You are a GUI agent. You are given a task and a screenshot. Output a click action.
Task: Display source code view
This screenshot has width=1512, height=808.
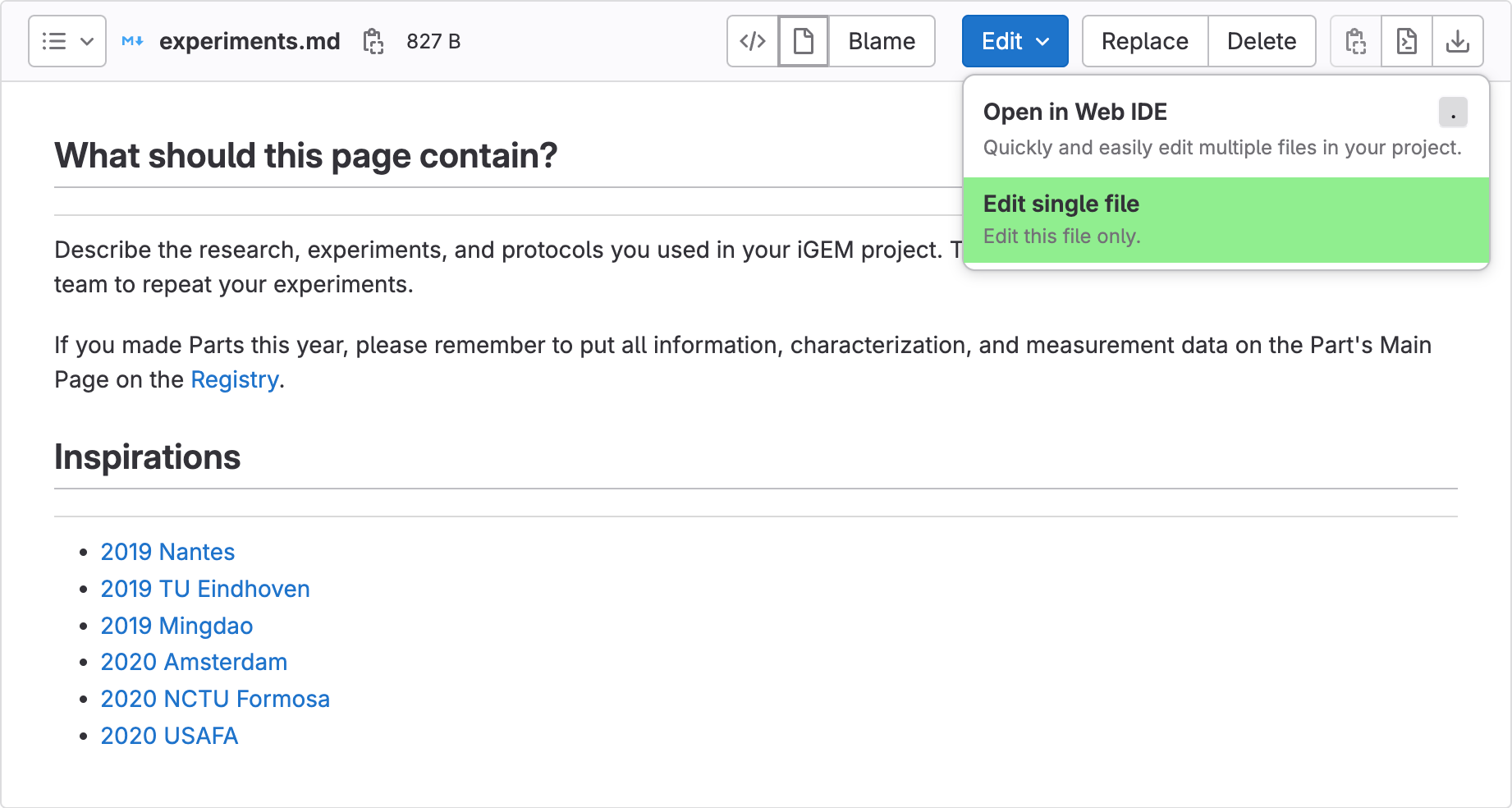[x=753, y=41]
